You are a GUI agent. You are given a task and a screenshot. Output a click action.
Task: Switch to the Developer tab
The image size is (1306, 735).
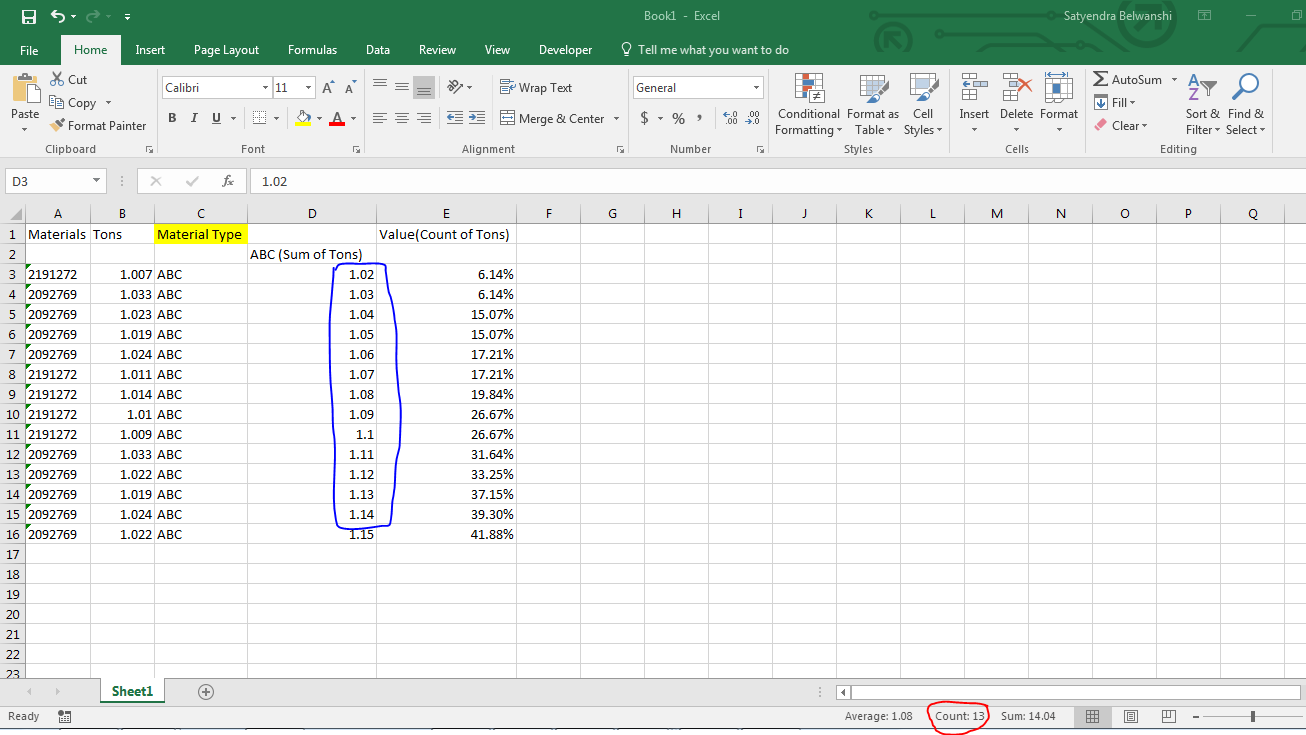point(565,50)
